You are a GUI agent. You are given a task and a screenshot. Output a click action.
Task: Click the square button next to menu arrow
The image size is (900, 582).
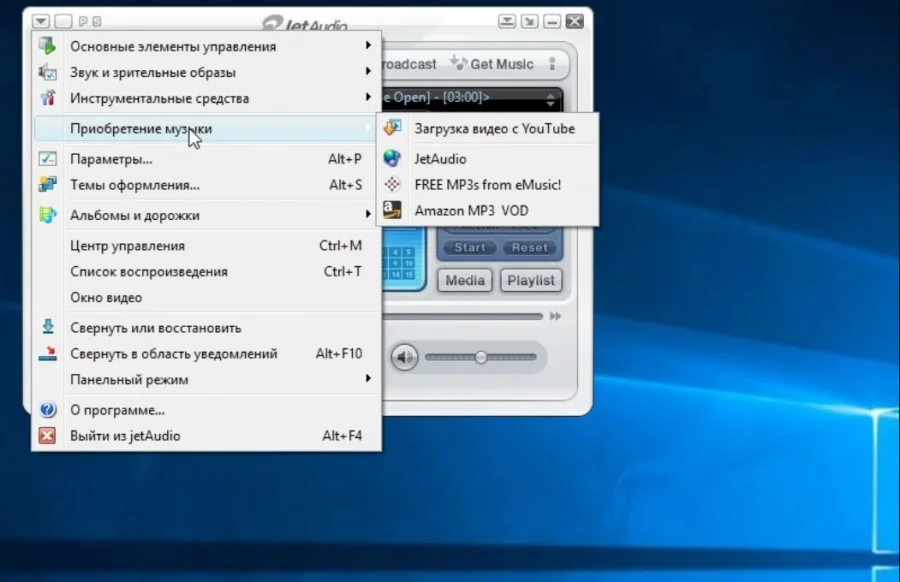click(63, 21)
